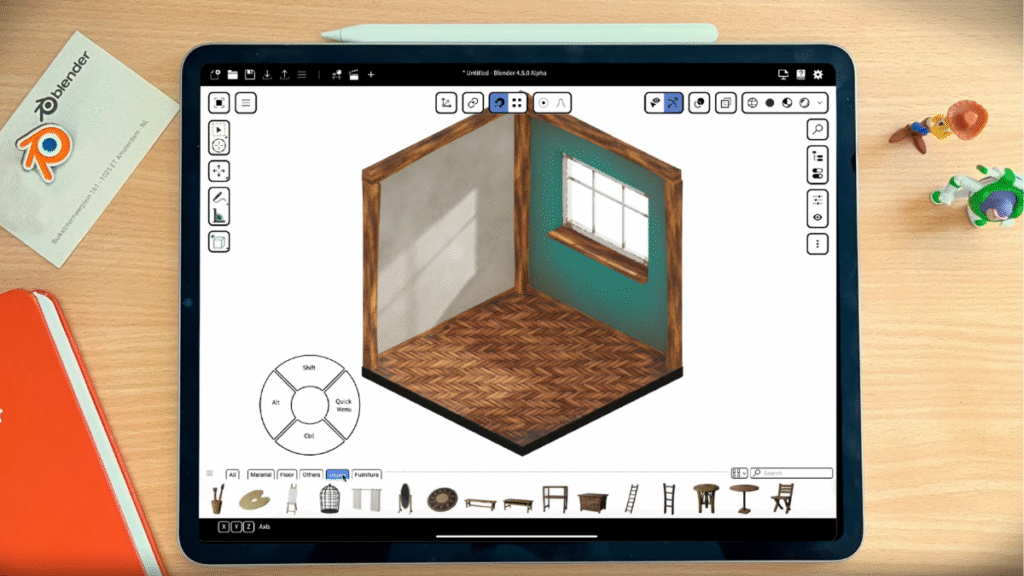Activate the Annotate tool on the left toolbar
The width and height of the screenshot is (1024, 576).
point(218,198)
